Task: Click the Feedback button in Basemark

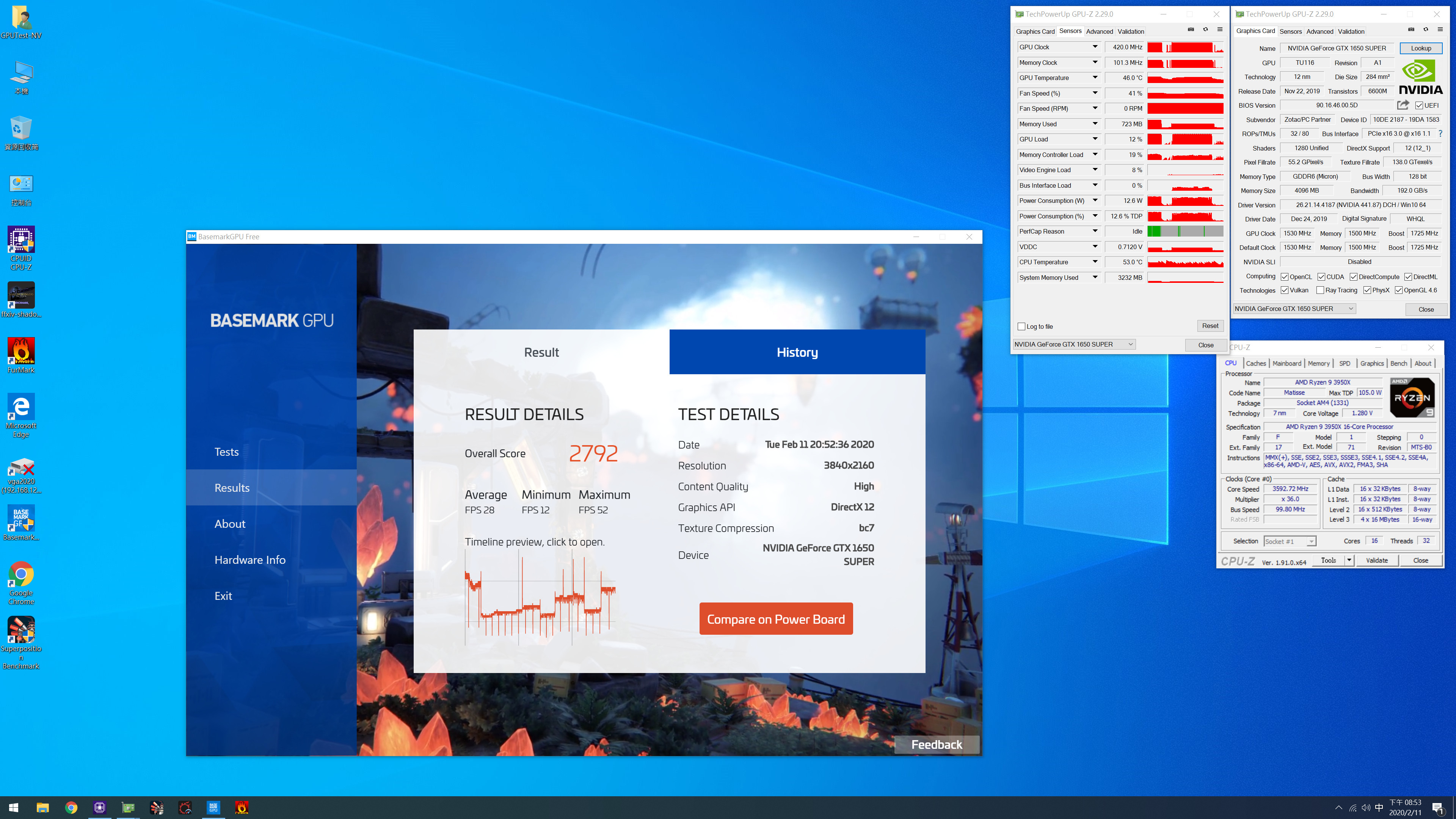Action: (x=937, y=744)
